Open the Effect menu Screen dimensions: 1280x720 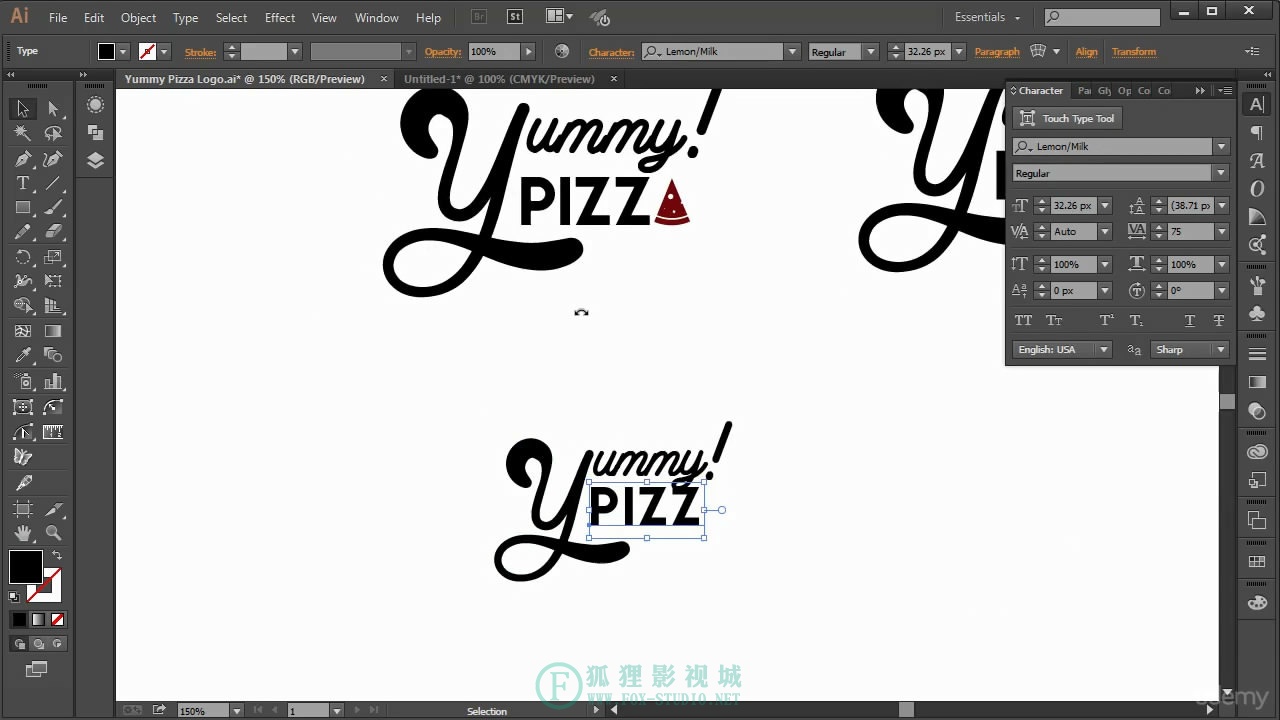tap(280, 18)
